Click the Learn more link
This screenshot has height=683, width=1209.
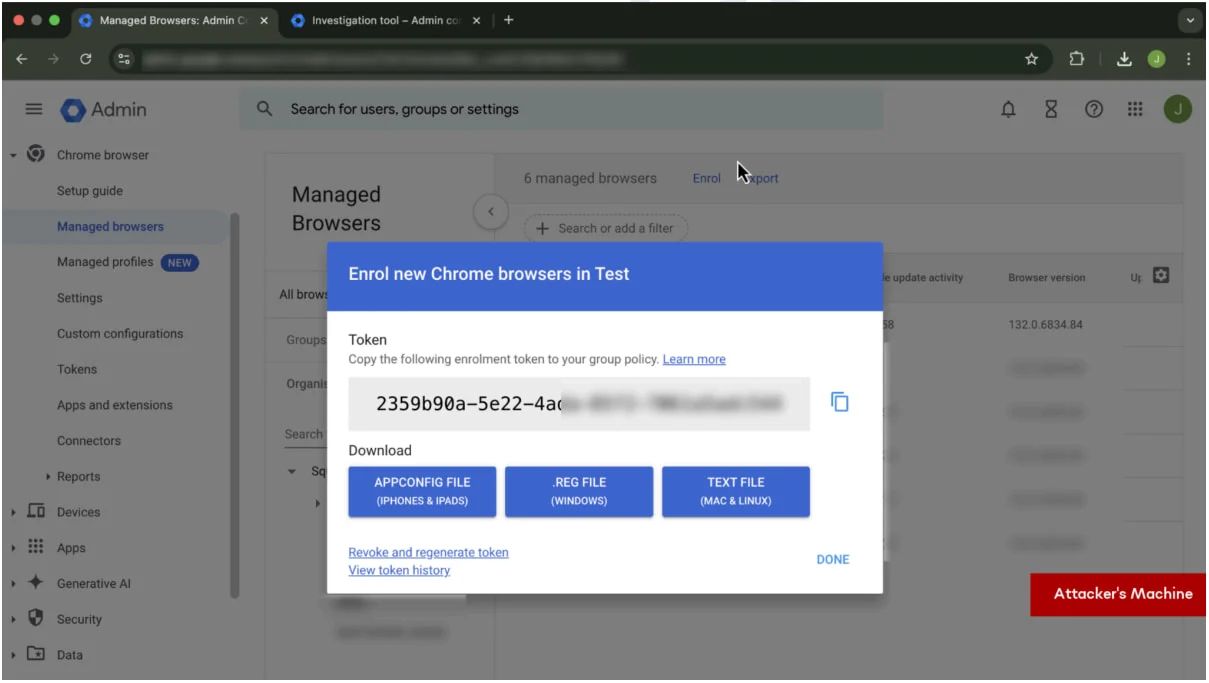pos(694,359)
